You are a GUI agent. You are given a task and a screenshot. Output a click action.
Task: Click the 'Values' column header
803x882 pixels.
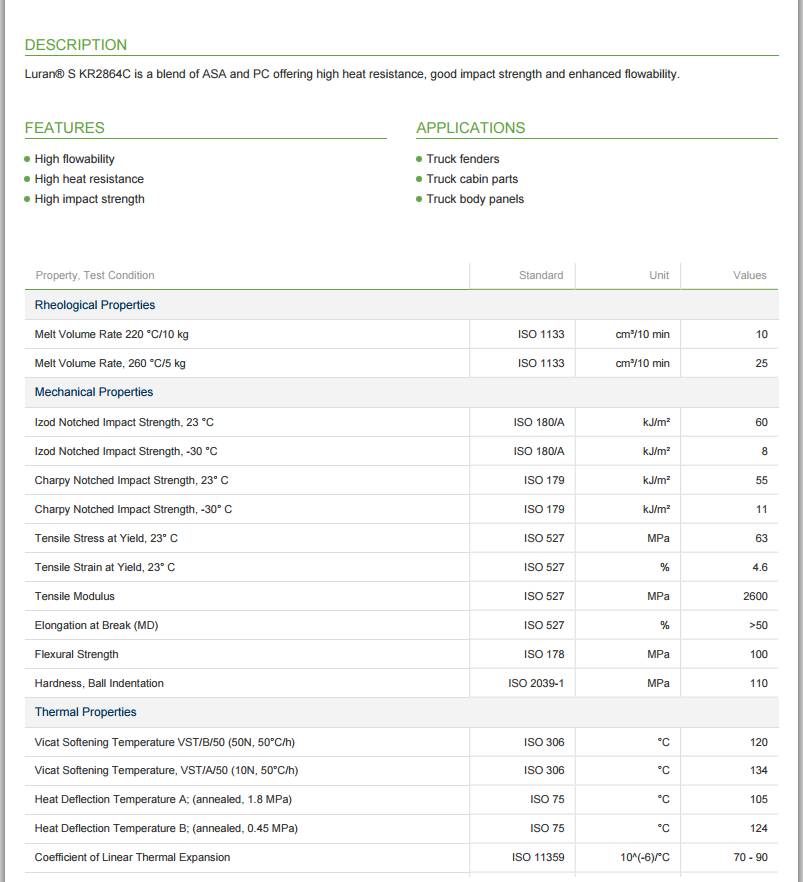pyautogui.click(x=749, y=275)
